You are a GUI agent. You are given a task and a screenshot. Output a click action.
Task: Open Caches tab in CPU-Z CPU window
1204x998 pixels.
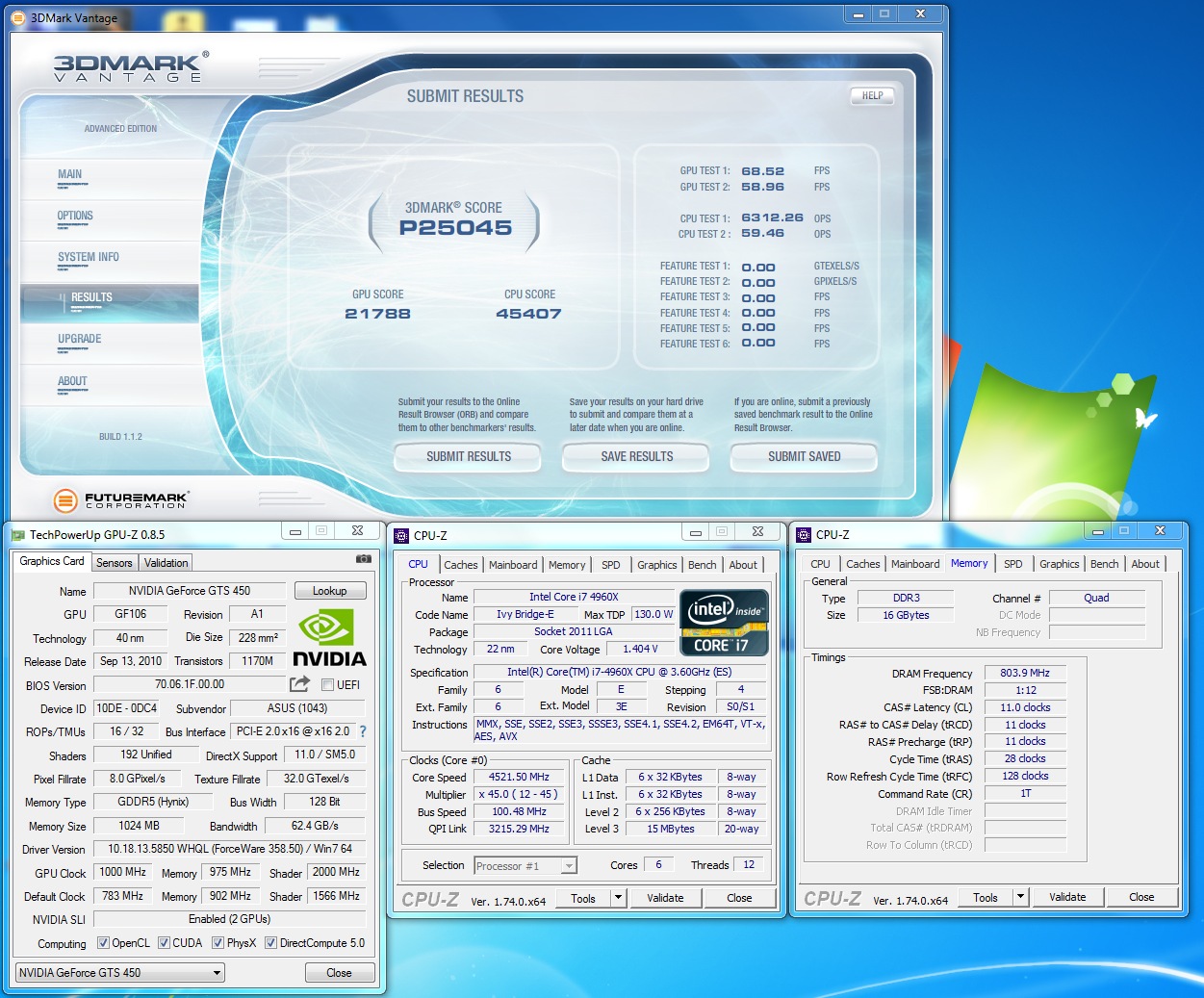(x=461, y=565)
